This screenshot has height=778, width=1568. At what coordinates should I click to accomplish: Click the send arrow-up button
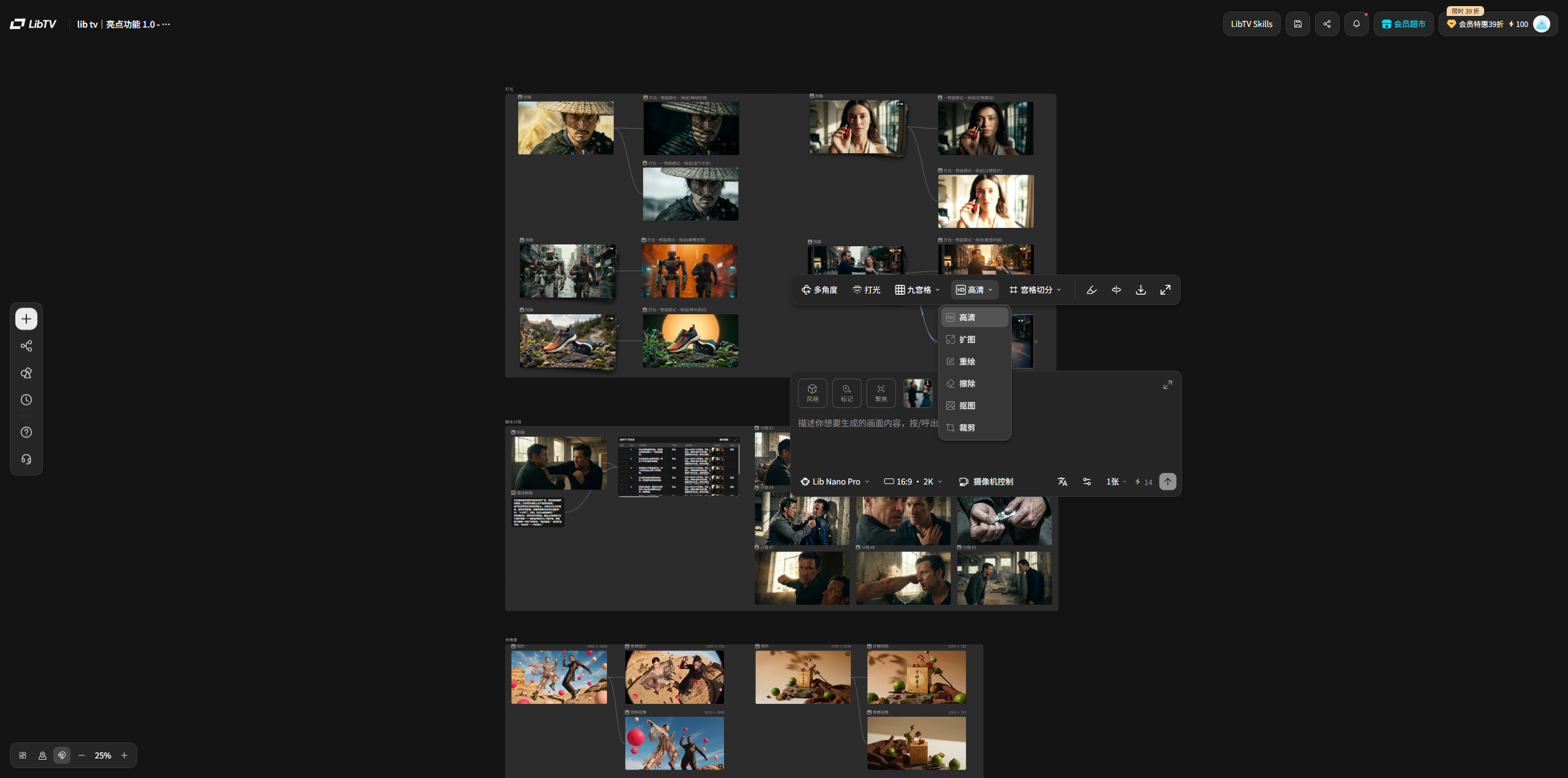[1168, 482]
